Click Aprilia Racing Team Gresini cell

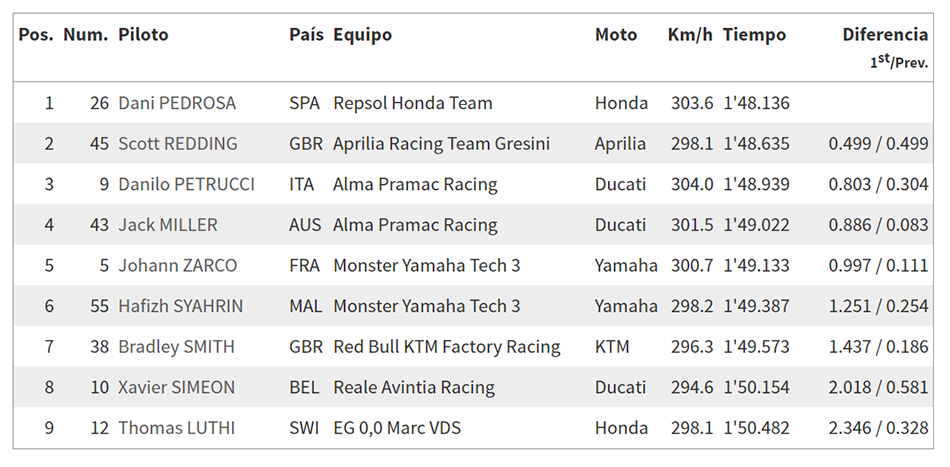tap(442, 144)
